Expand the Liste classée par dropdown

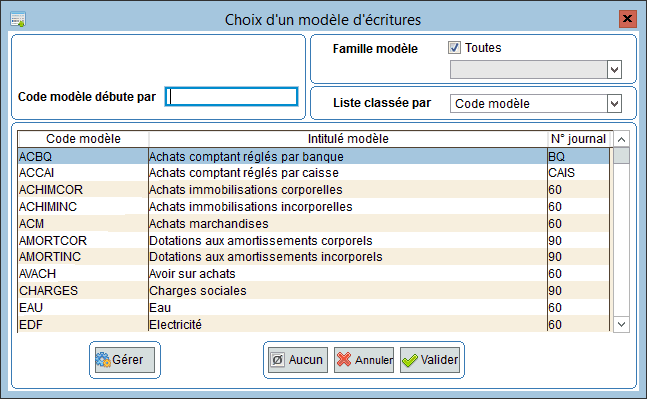coord(614,104)
